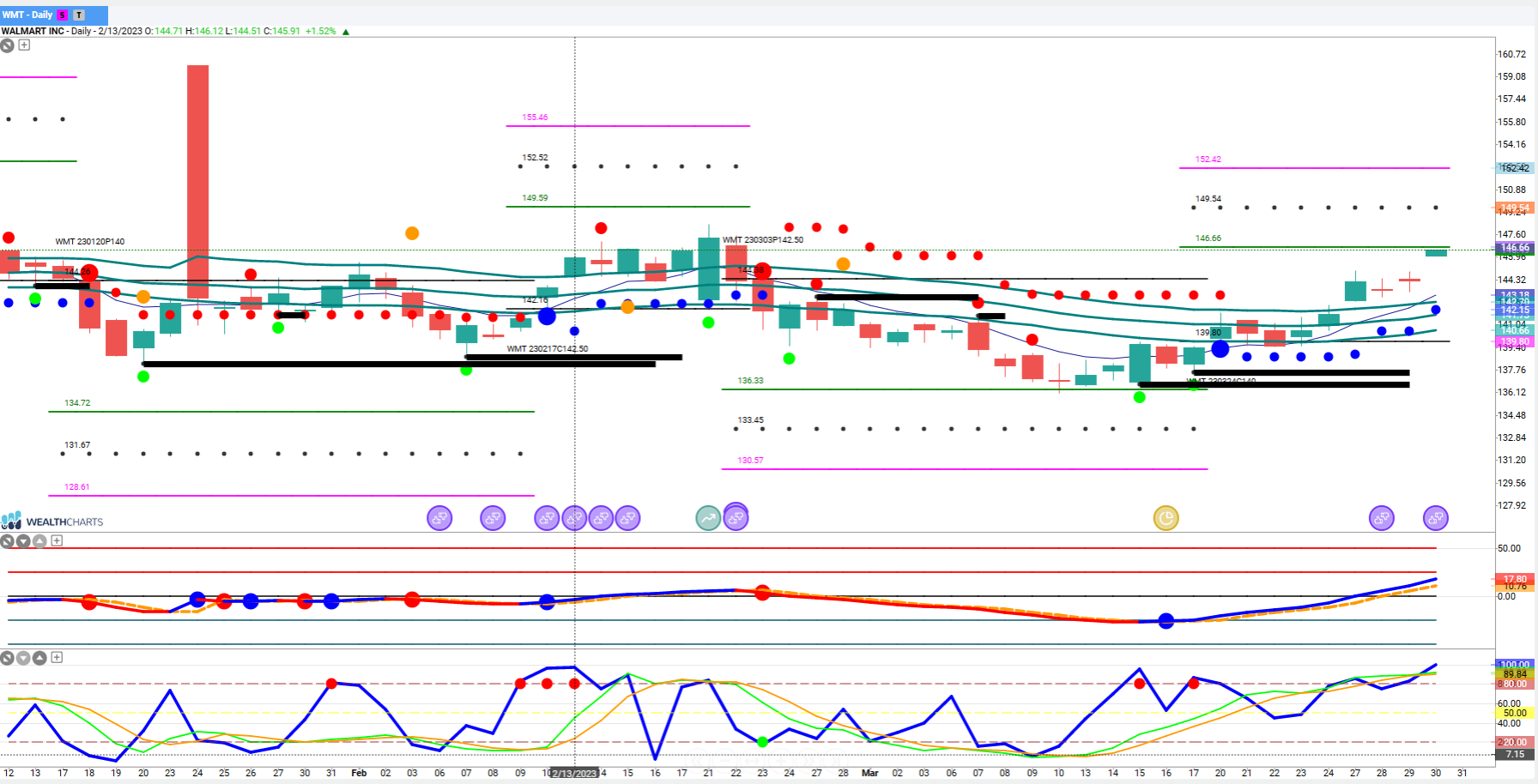Click the orange 10.76 oscillator value tag
This screenshot has width=1538, height=784.
1515,587
